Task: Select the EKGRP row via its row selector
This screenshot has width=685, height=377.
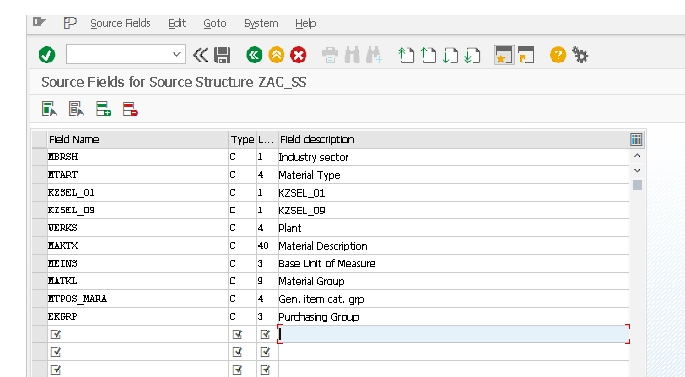Action: click(x=39, y=317)
